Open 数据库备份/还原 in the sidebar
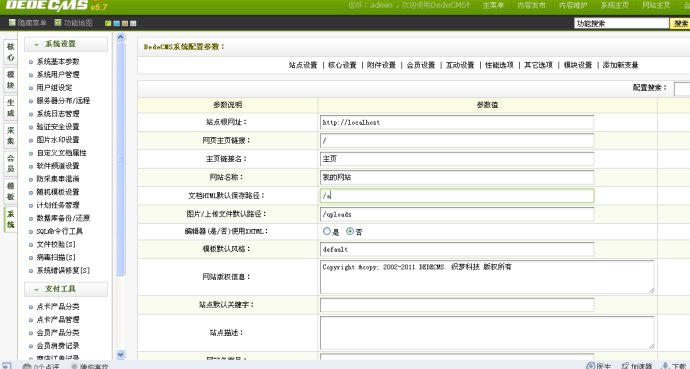The width and height of the screenshot is (690, 369). (63, 218)
